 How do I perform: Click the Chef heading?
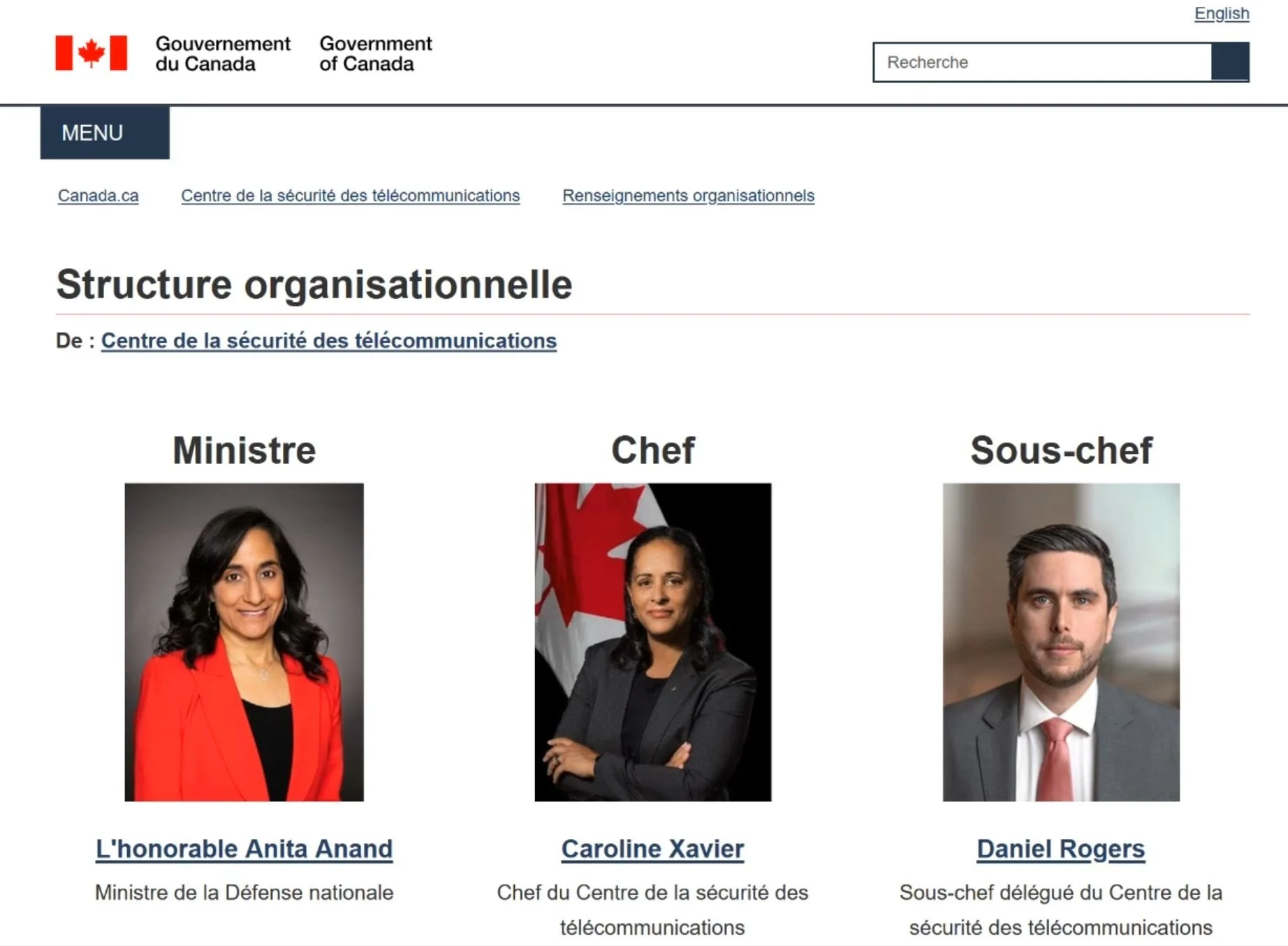pos(653,450)
